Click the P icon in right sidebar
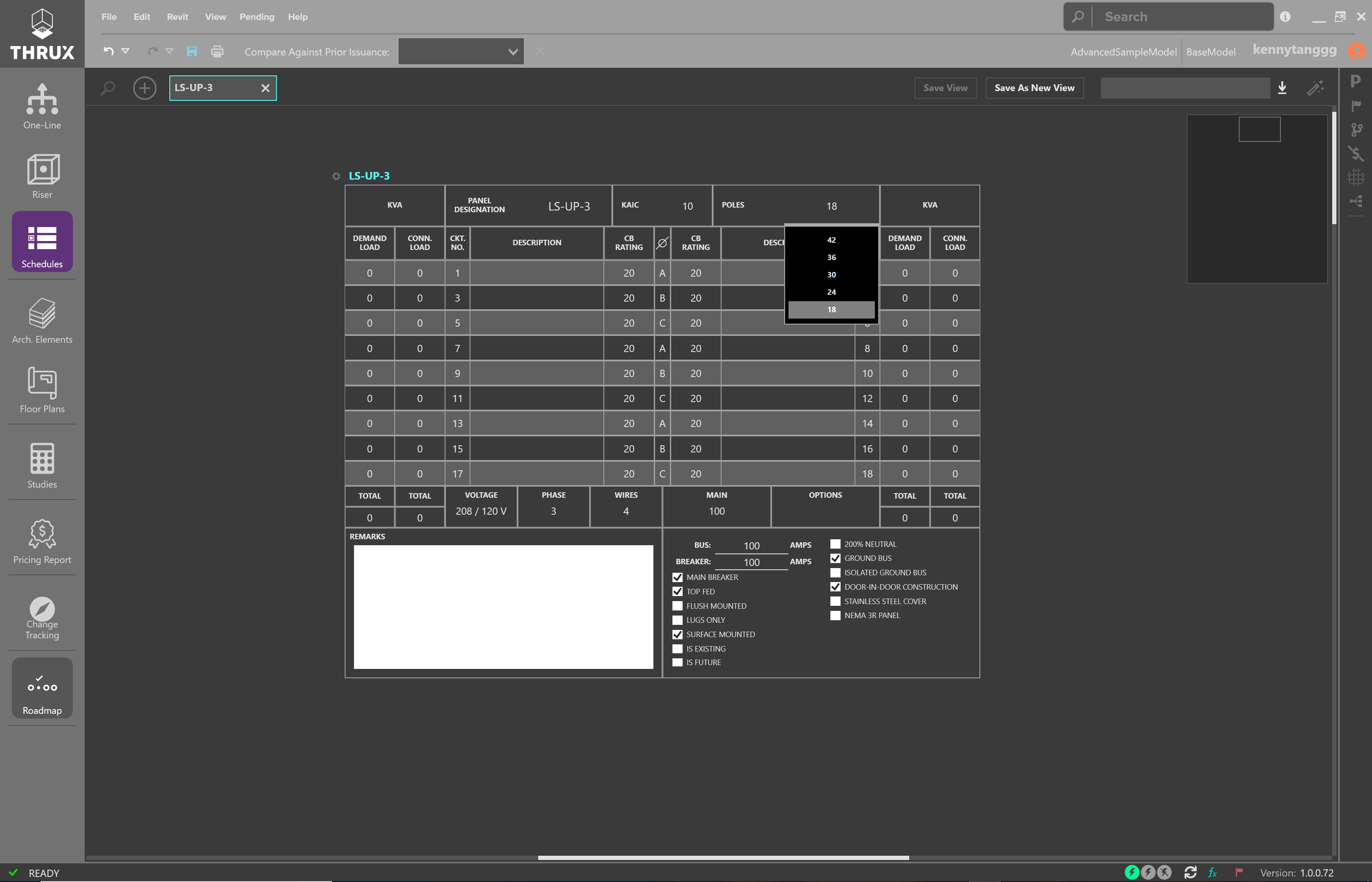Image resolution: width=1372 pixels, height=882 pixels. tap(1355, 81)
